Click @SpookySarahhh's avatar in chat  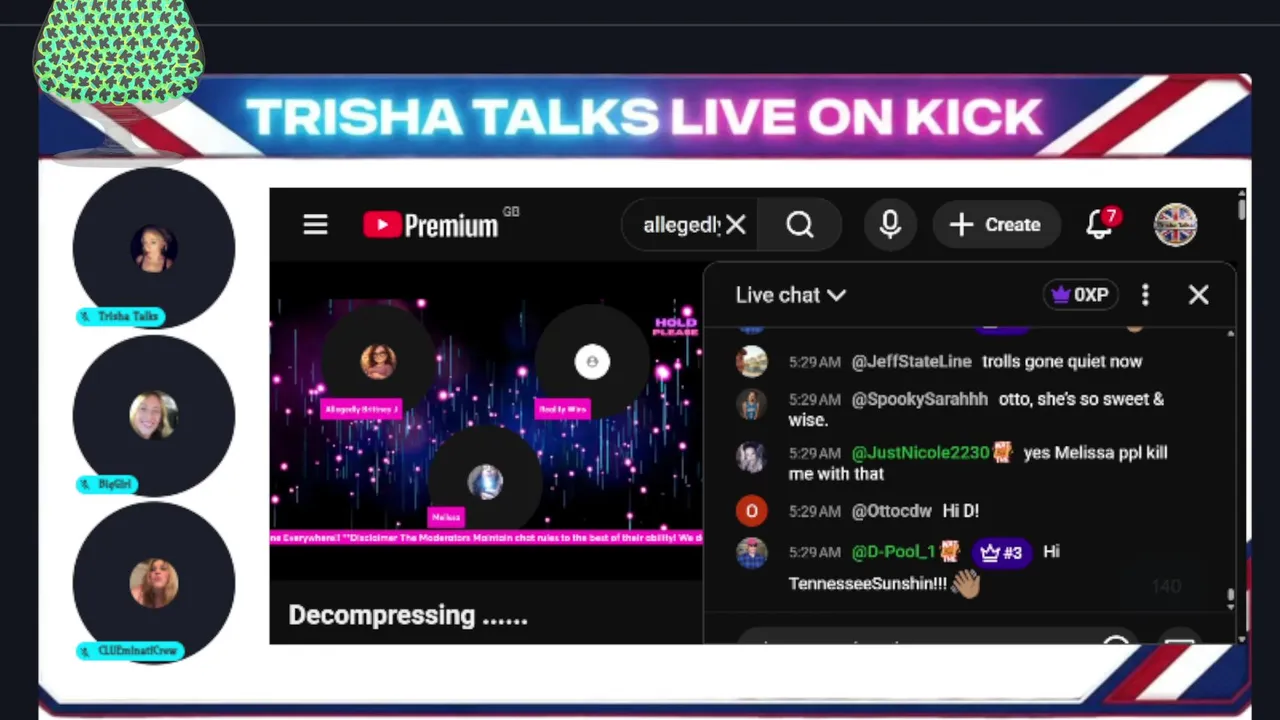(x=751, y=403)
